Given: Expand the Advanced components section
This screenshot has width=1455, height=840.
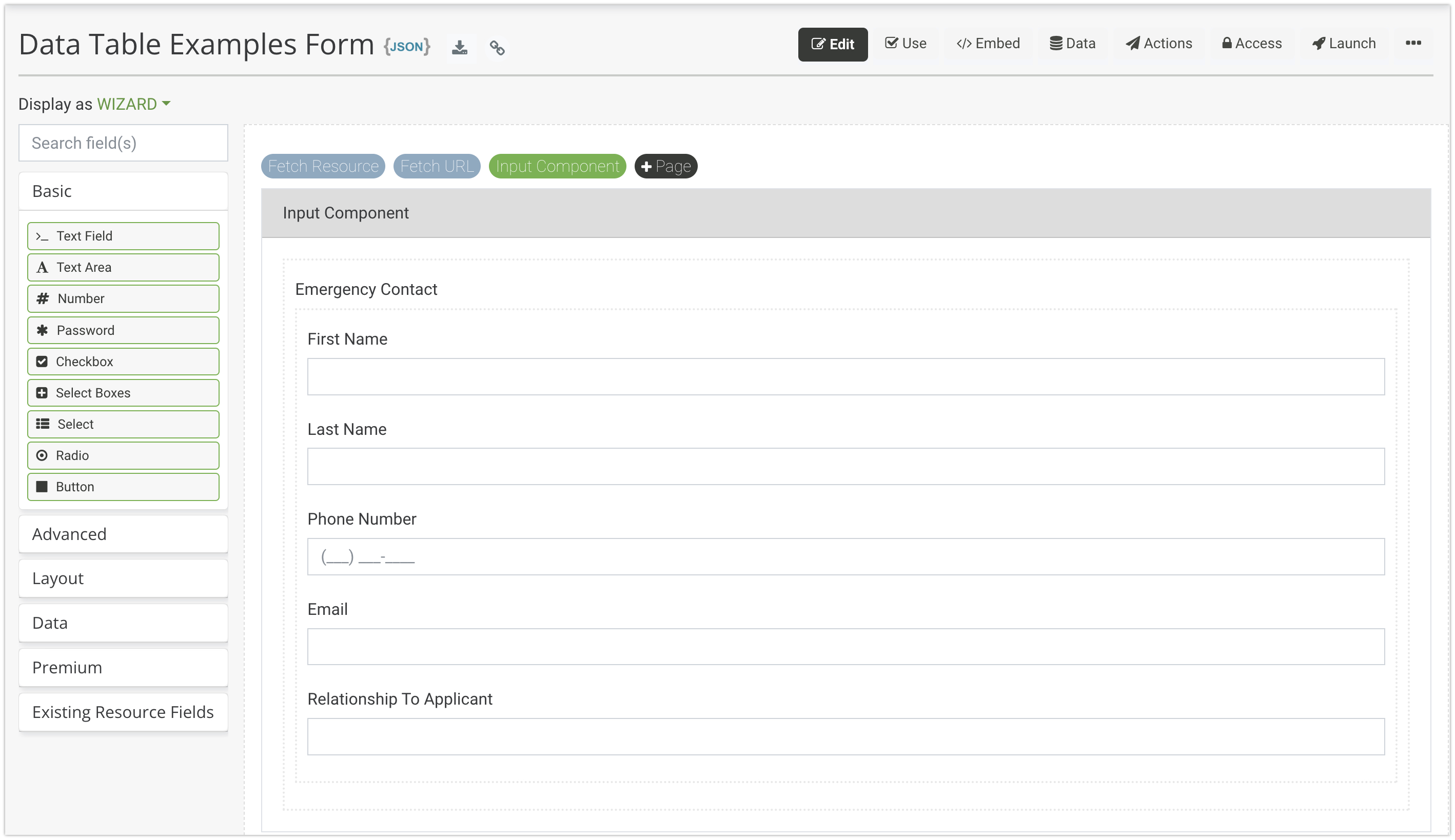Looking at the screenshot, I should pyautogui.click(x=123, y=534).
